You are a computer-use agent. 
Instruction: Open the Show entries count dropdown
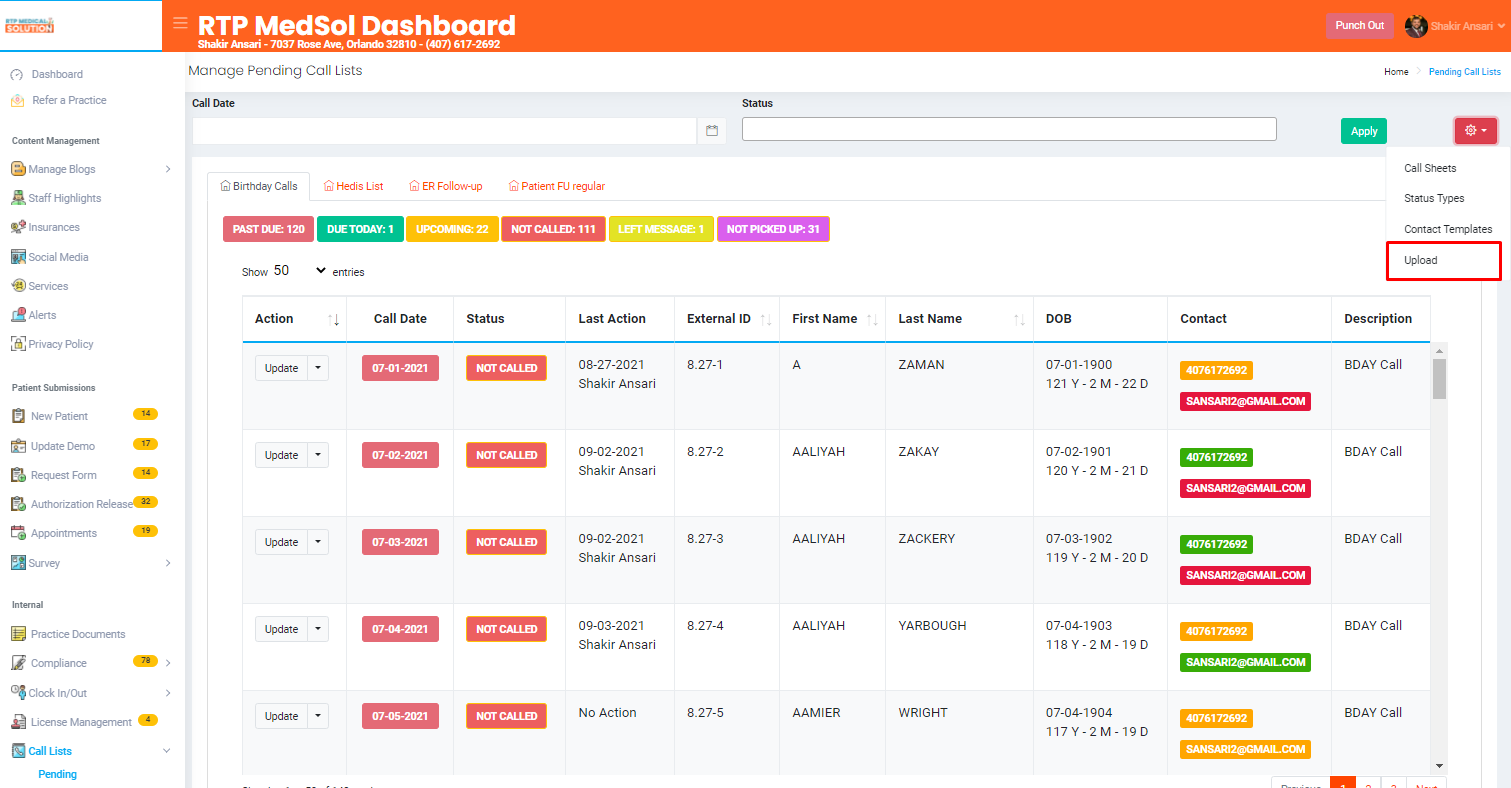pos(300,271)
